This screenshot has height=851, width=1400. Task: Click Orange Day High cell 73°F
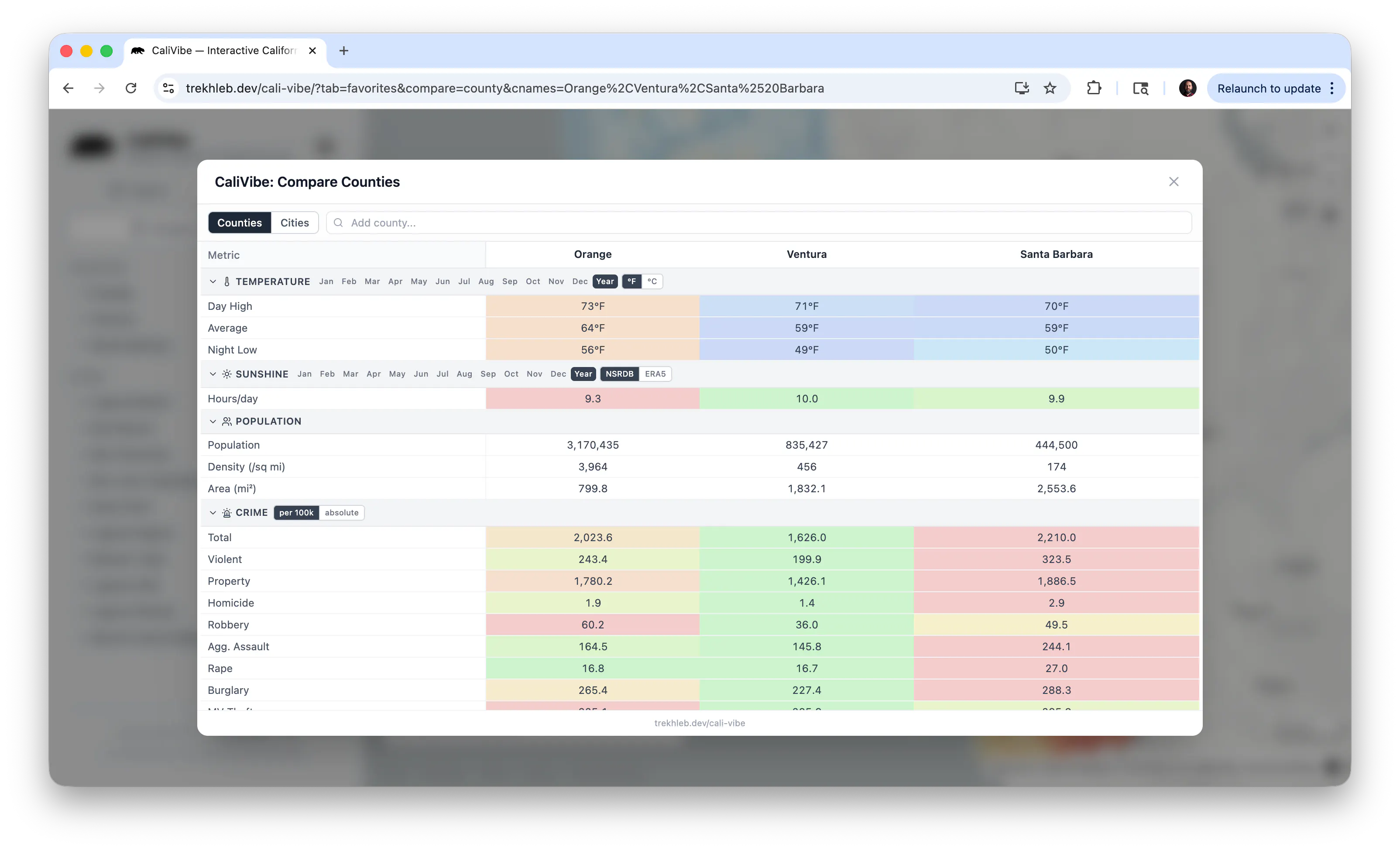click(593, 306)
